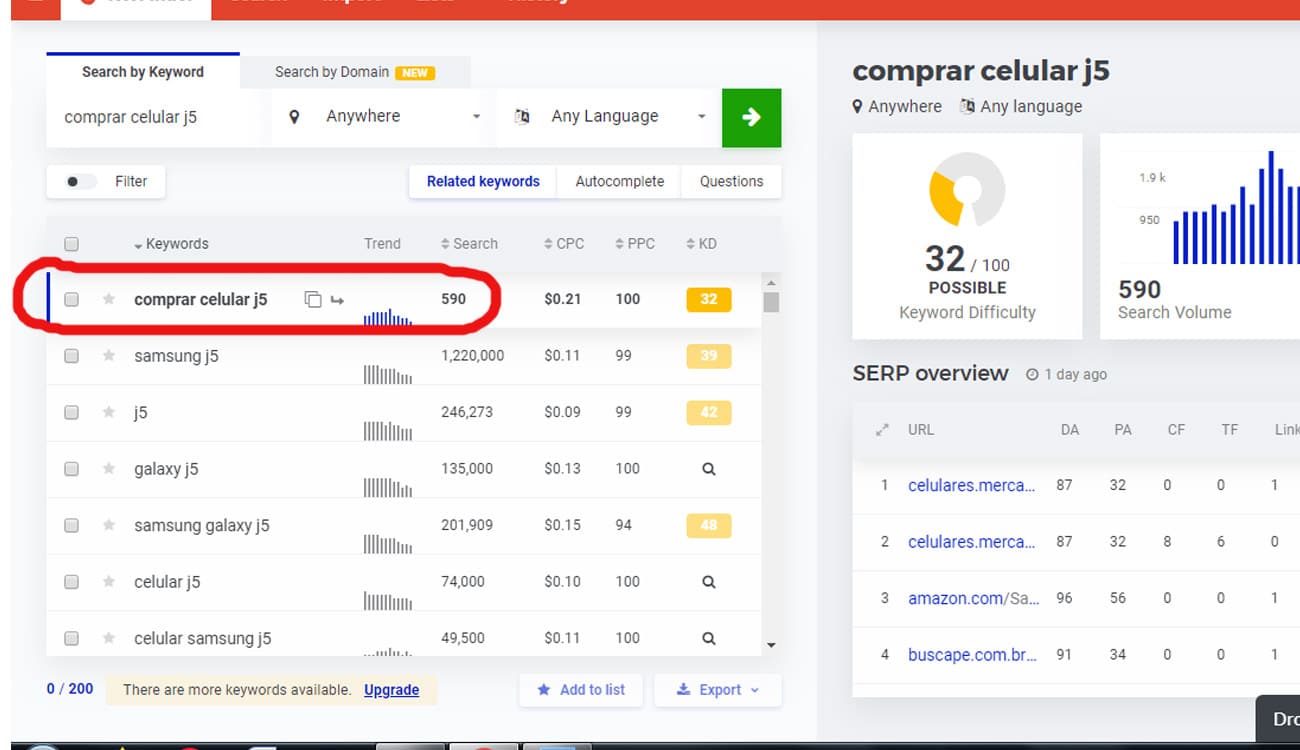Star the 'samsung galaxy j5' keyword
The height and width of the screenshot is (750, 1300).
pos(109,525)
